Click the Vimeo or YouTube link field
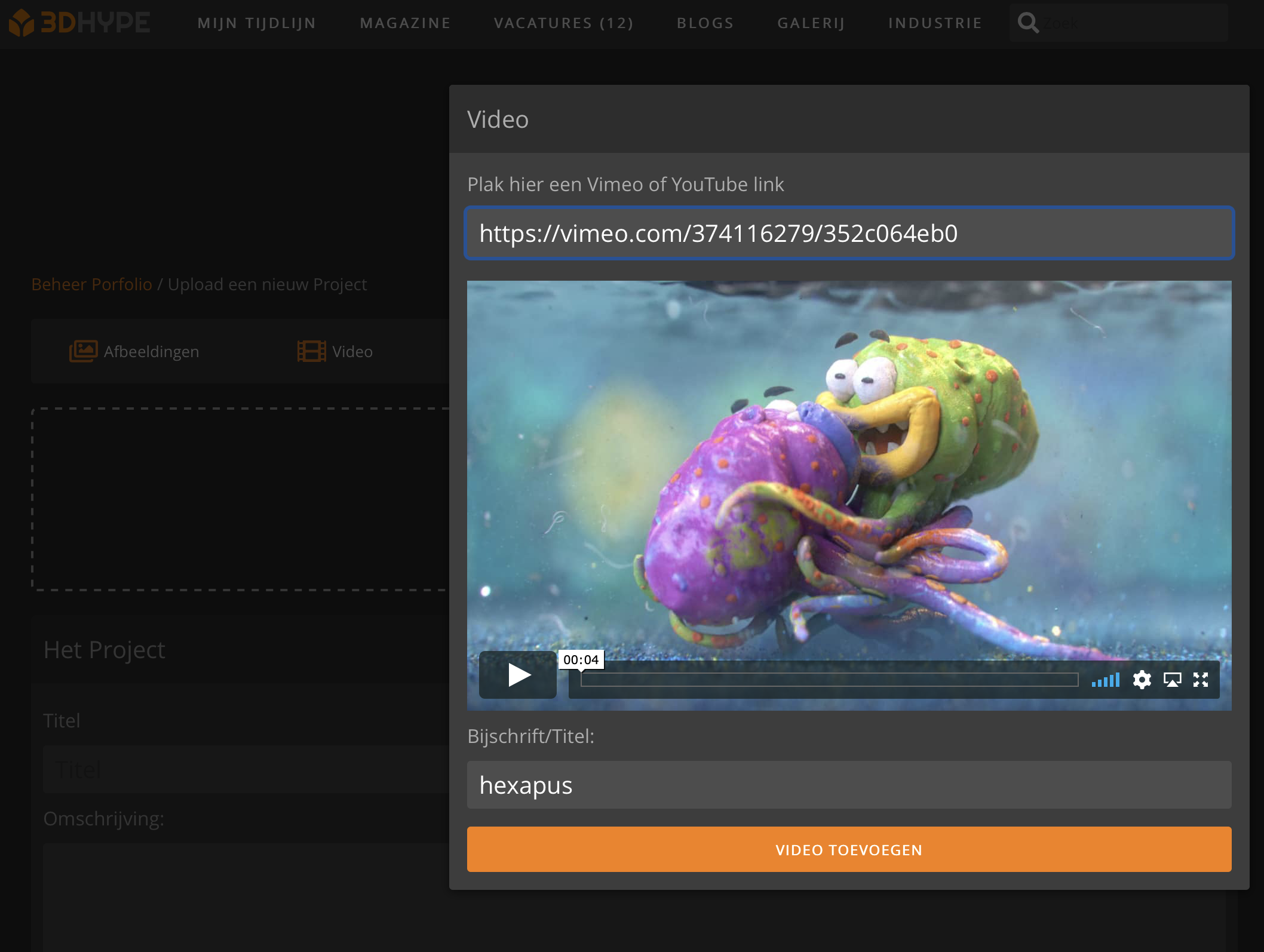The height and width of the screenshot is (952, 1264). pos(849,233)
